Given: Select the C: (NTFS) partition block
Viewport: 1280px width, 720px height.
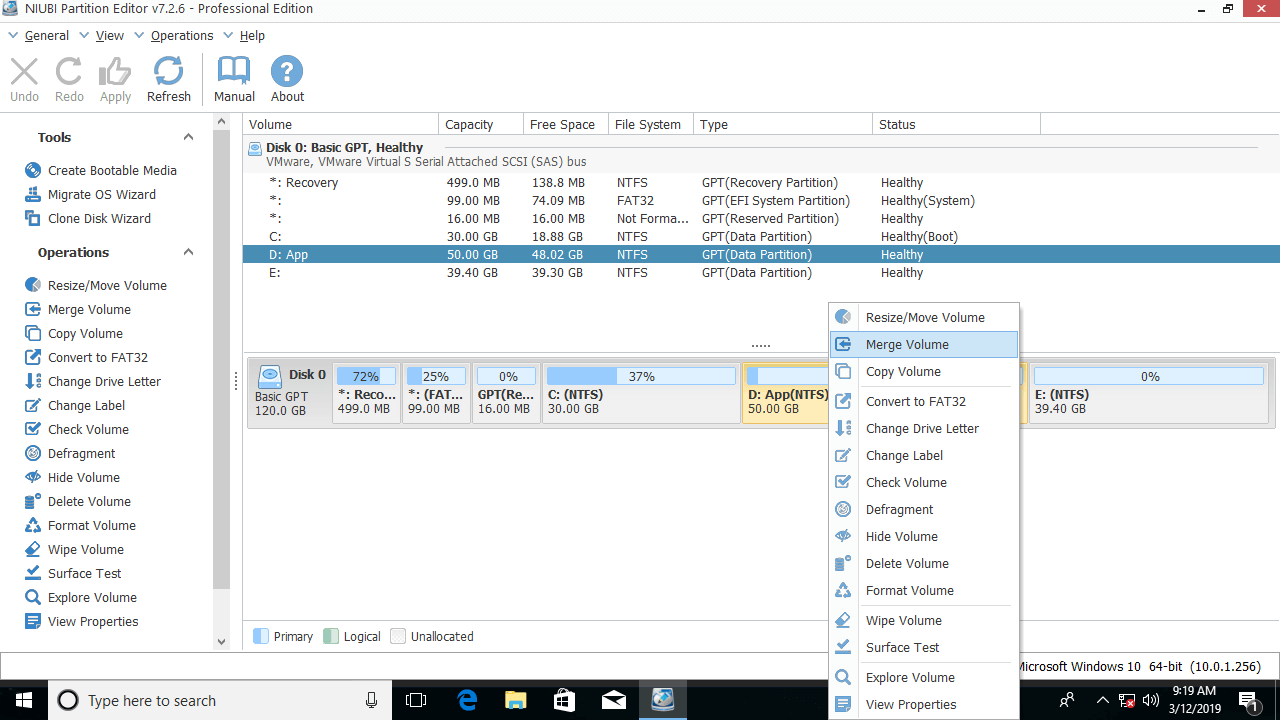Looking at the screenshot, I should coord(640,393).
